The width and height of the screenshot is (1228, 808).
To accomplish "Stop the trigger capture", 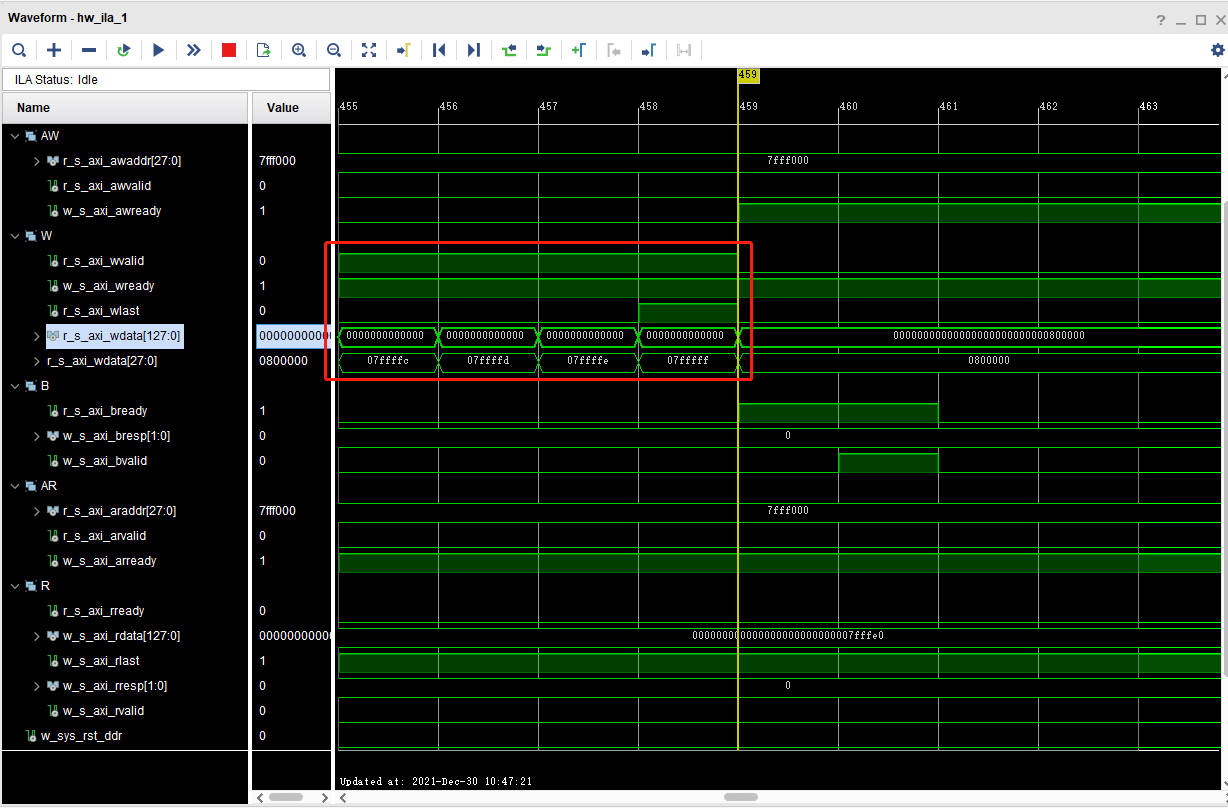I will (229, 50).
